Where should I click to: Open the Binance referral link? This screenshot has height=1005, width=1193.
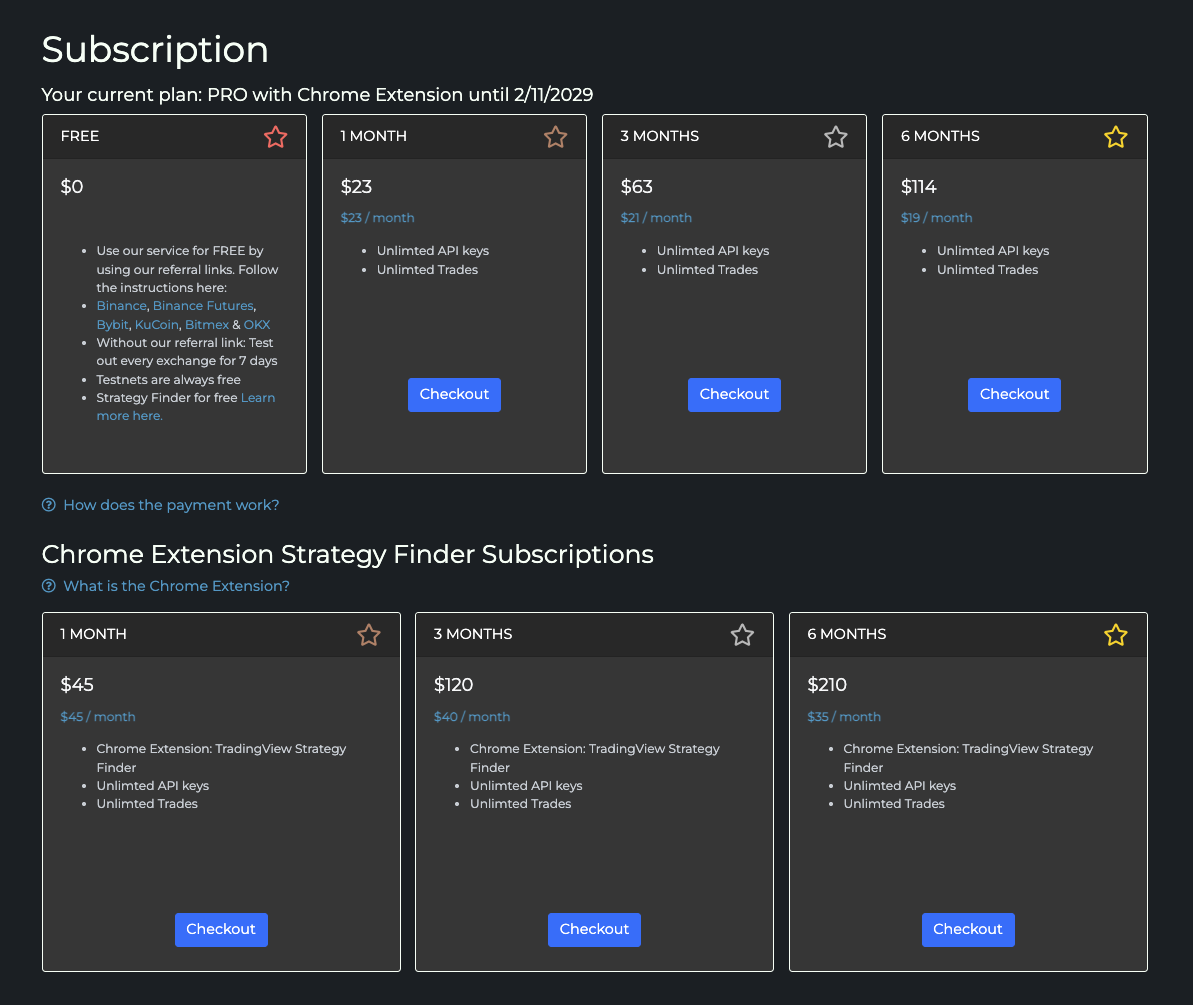click(121, 306)
